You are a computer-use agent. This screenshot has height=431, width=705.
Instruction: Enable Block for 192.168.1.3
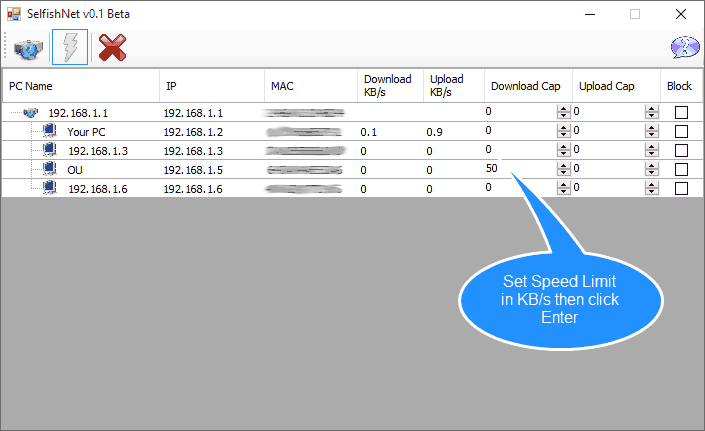pyautogui.click(x=681, y=150)
